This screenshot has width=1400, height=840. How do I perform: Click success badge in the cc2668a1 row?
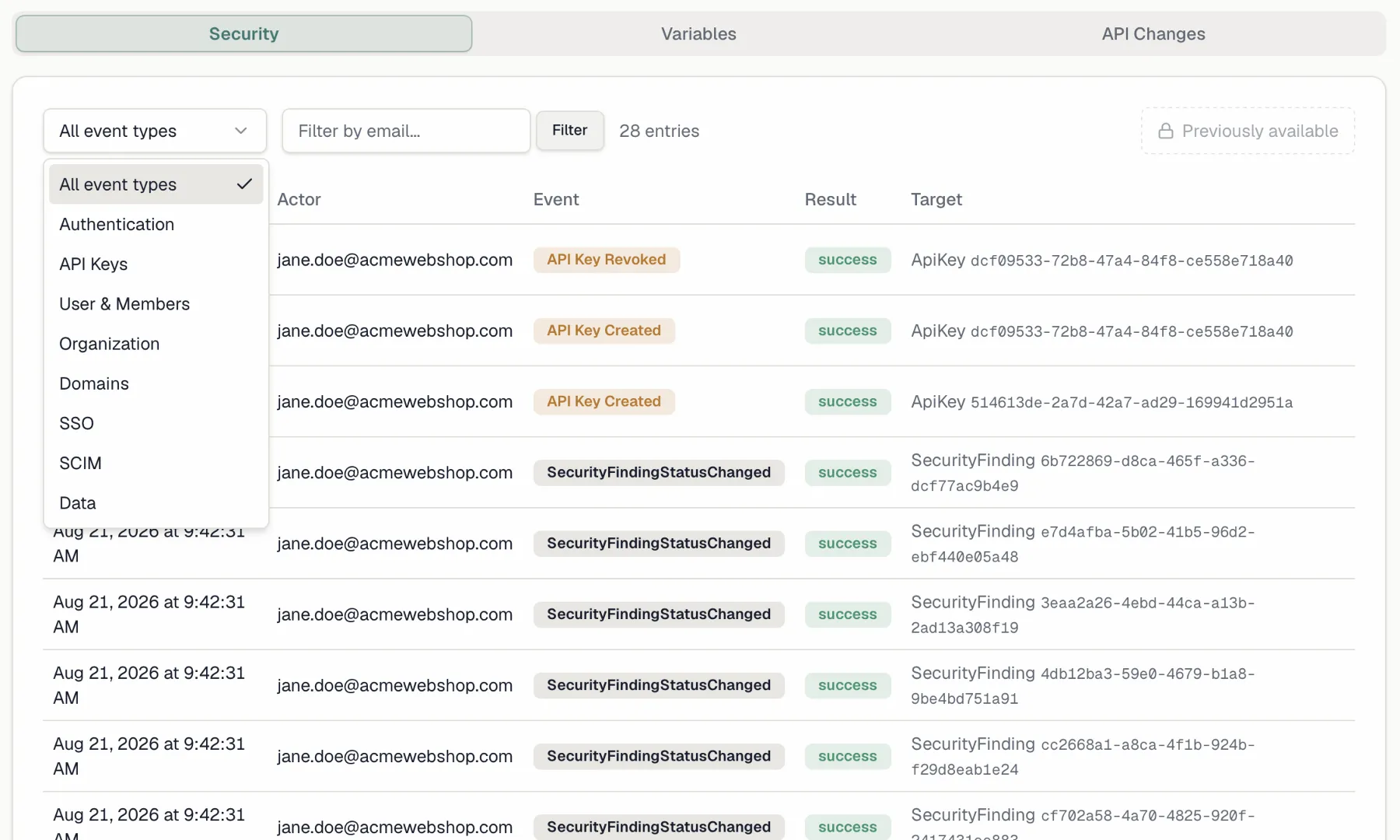(847, 756)
